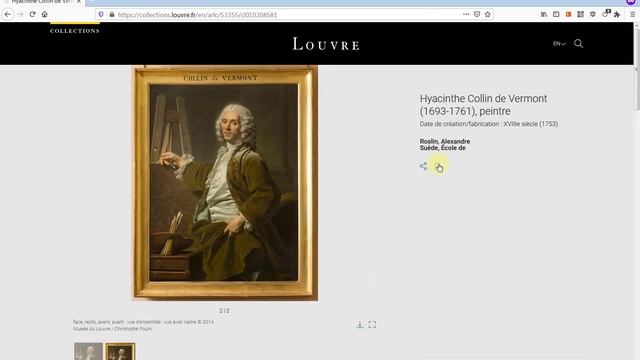Click the QR grid extension icon
Screen dimensions: 640x360
(x=580, y=14)
